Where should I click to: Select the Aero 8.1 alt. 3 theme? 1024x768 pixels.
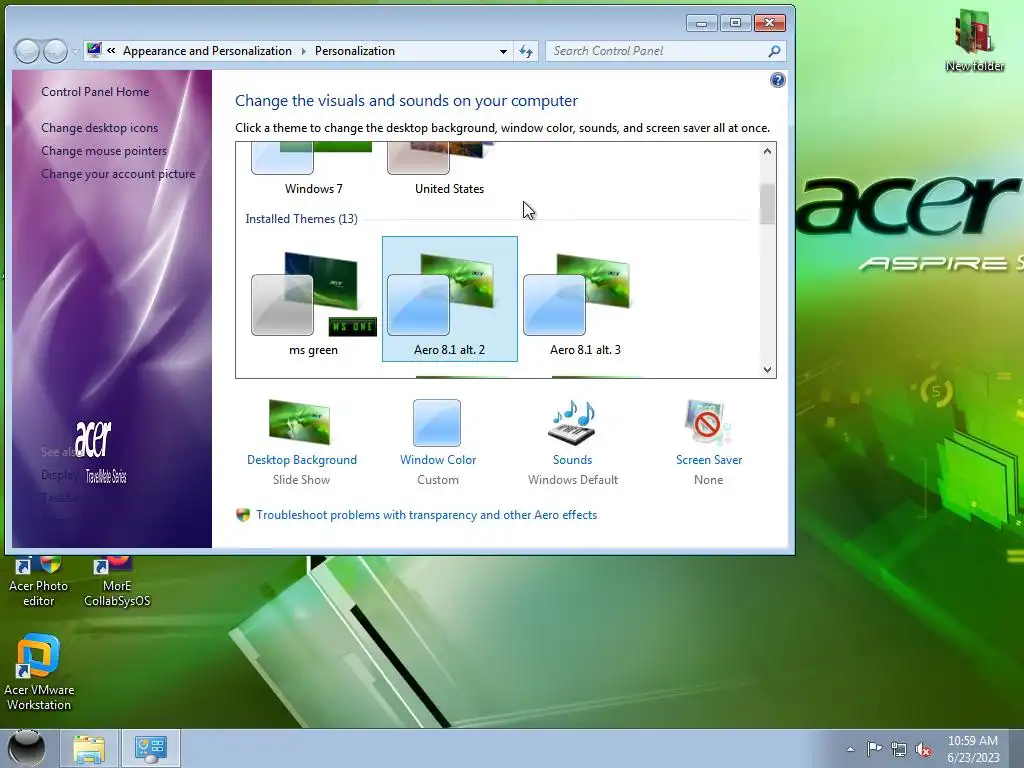pos(585,299)
